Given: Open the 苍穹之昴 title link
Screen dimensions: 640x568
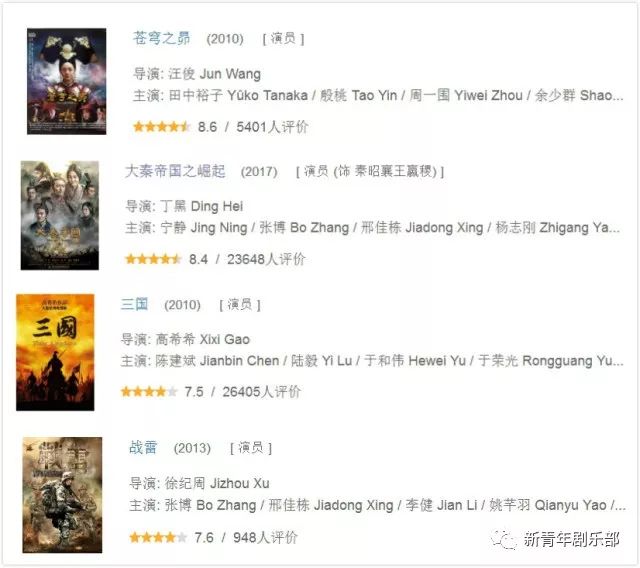Looking at the screenshot, I should click(x=161, y=38).
